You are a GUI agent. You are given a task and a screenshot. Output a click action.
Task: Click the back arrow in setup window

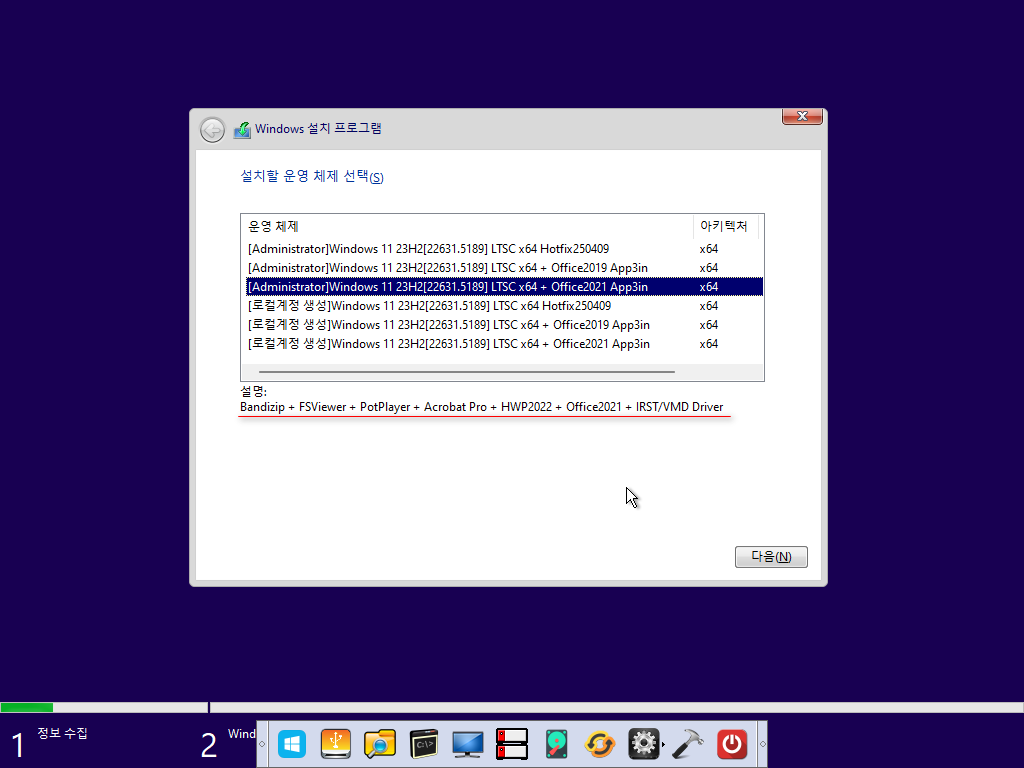[x=212, y=130]
